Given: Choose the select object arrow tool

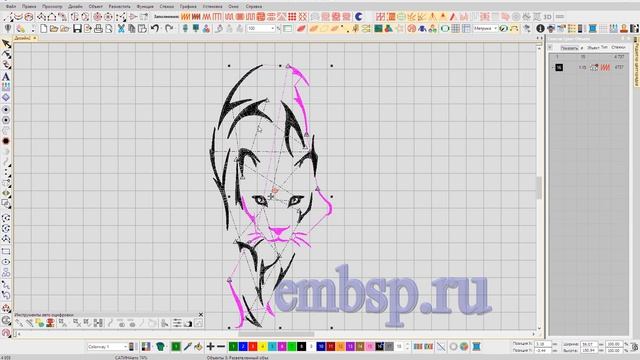Looking at the screenshot, I should point(6,44).
